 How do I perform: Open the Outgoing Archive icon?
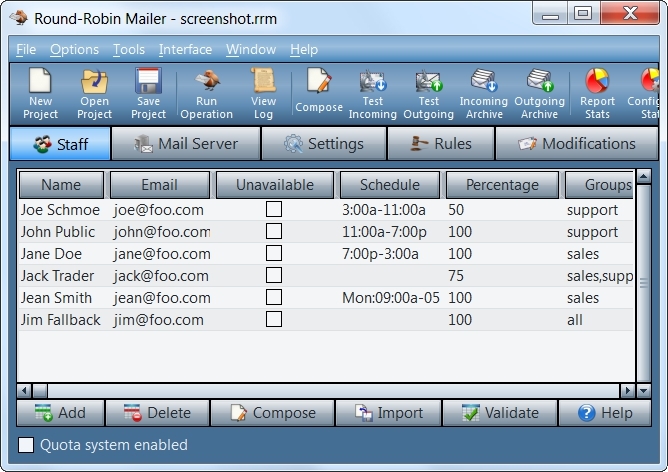tap(539, 94)
